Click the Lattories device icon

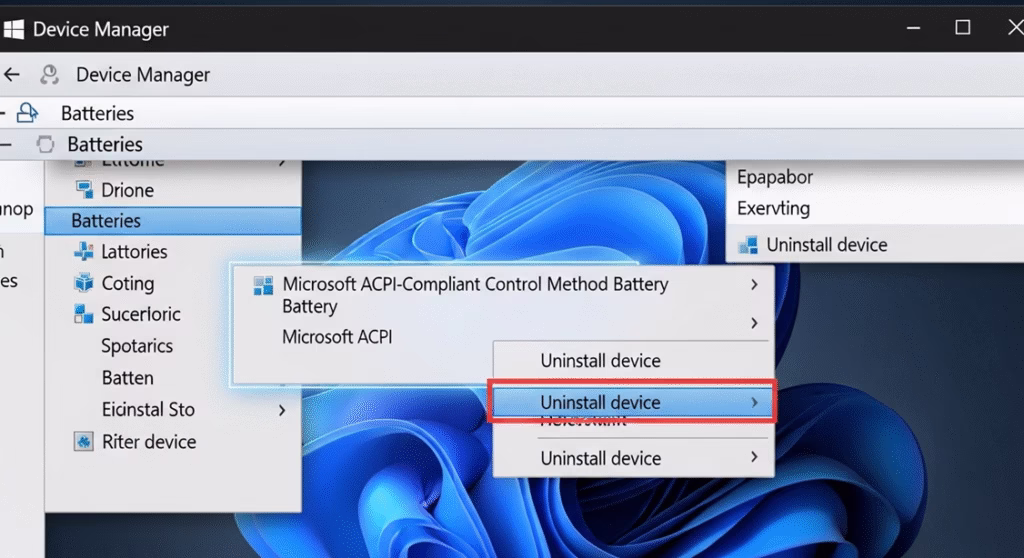click(x=84, y=252)
